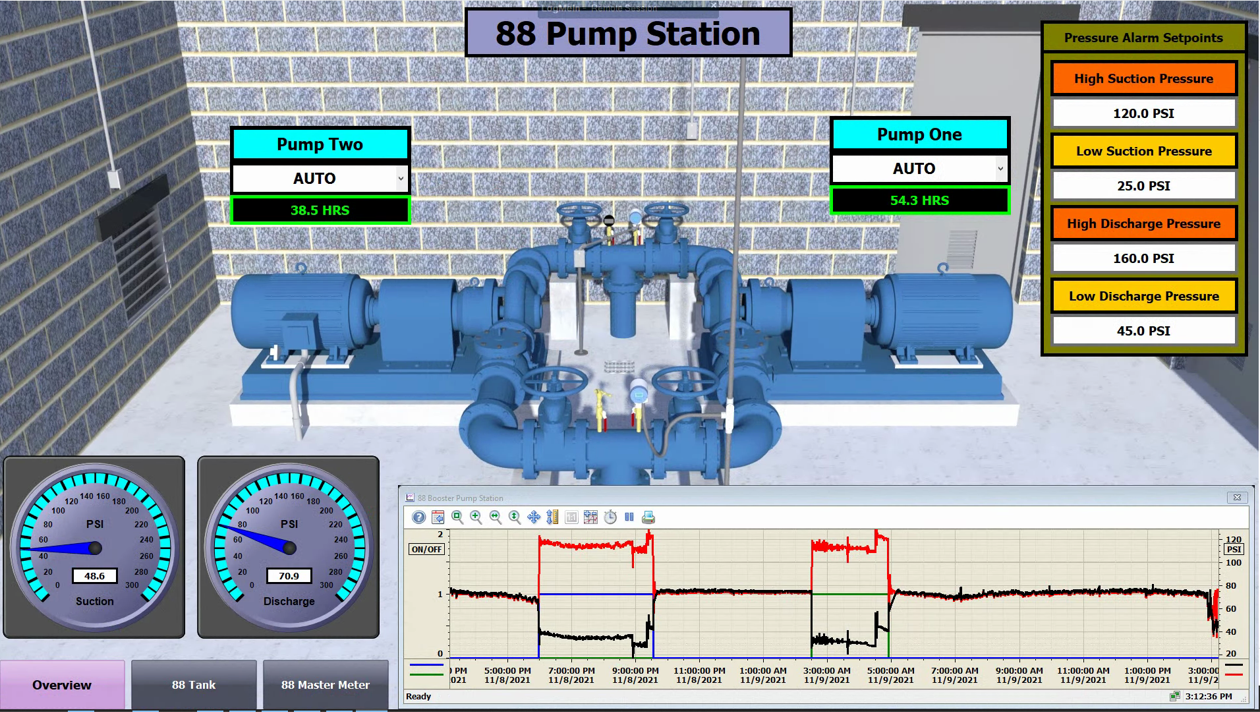
Task: Select the Overview tab
Action: [62, 685]
